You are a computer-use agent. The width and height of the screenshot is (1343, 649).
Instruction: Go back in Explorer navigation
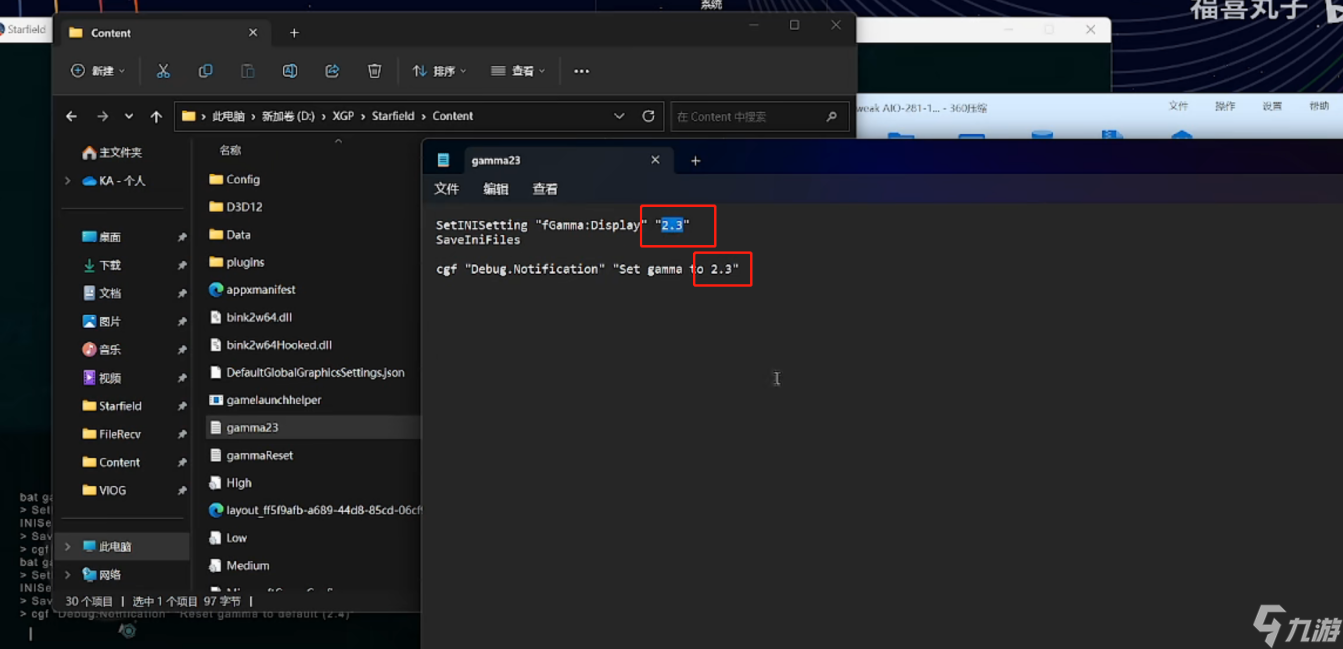click(x=71, y=116)
